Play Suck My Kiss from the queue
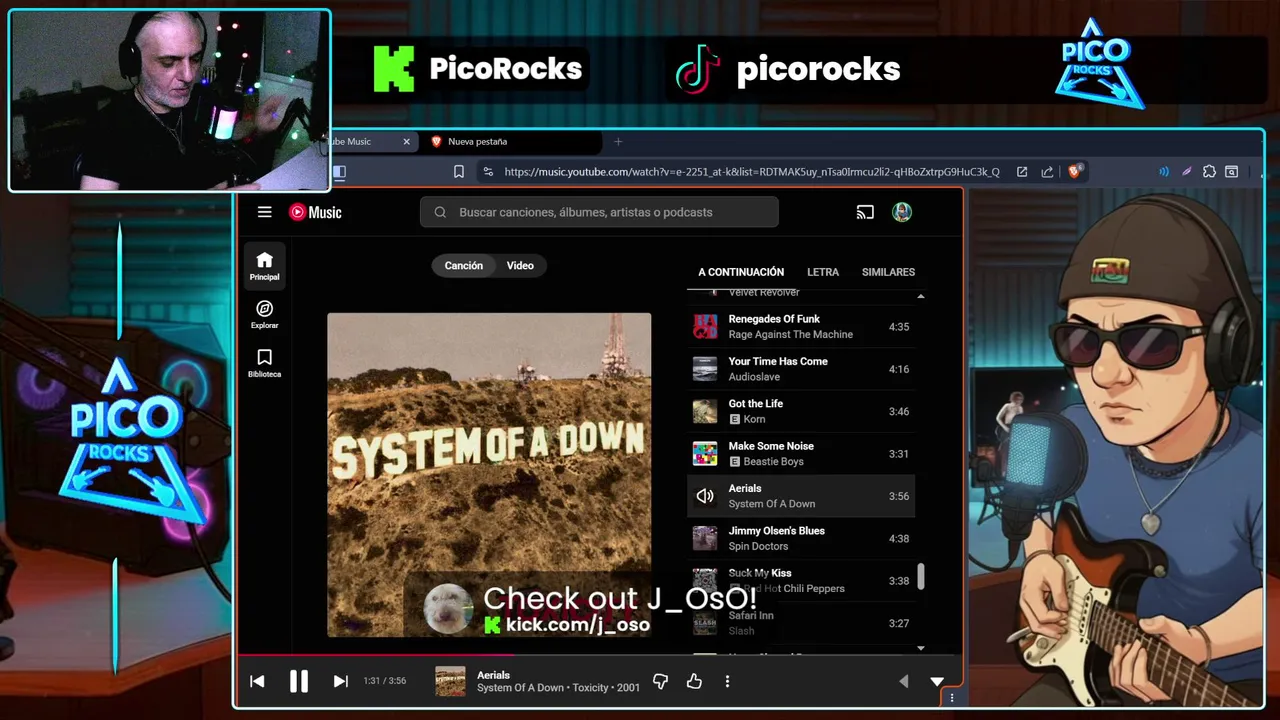 pos(801,581)
